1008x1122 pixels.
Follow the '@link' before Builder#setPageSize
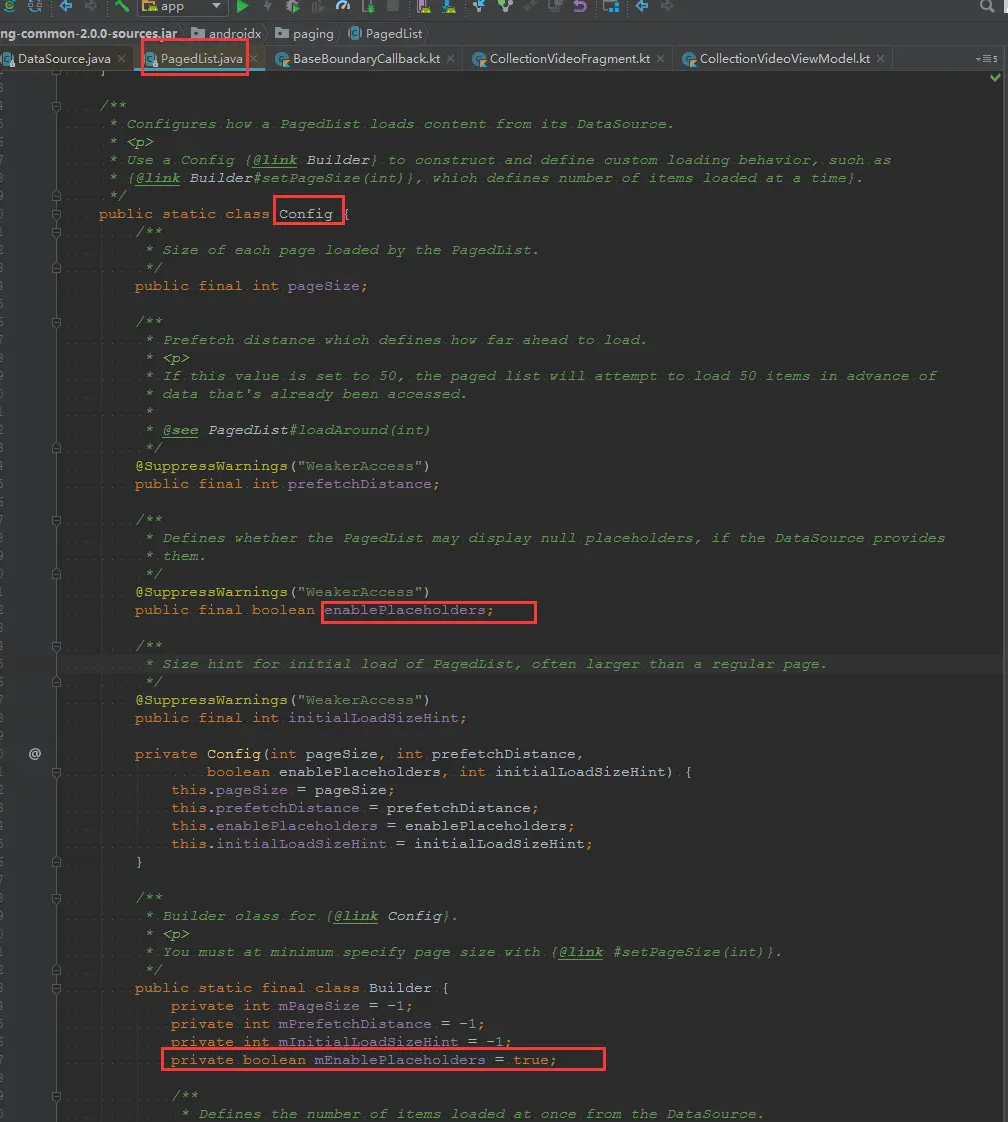point(157,178)
